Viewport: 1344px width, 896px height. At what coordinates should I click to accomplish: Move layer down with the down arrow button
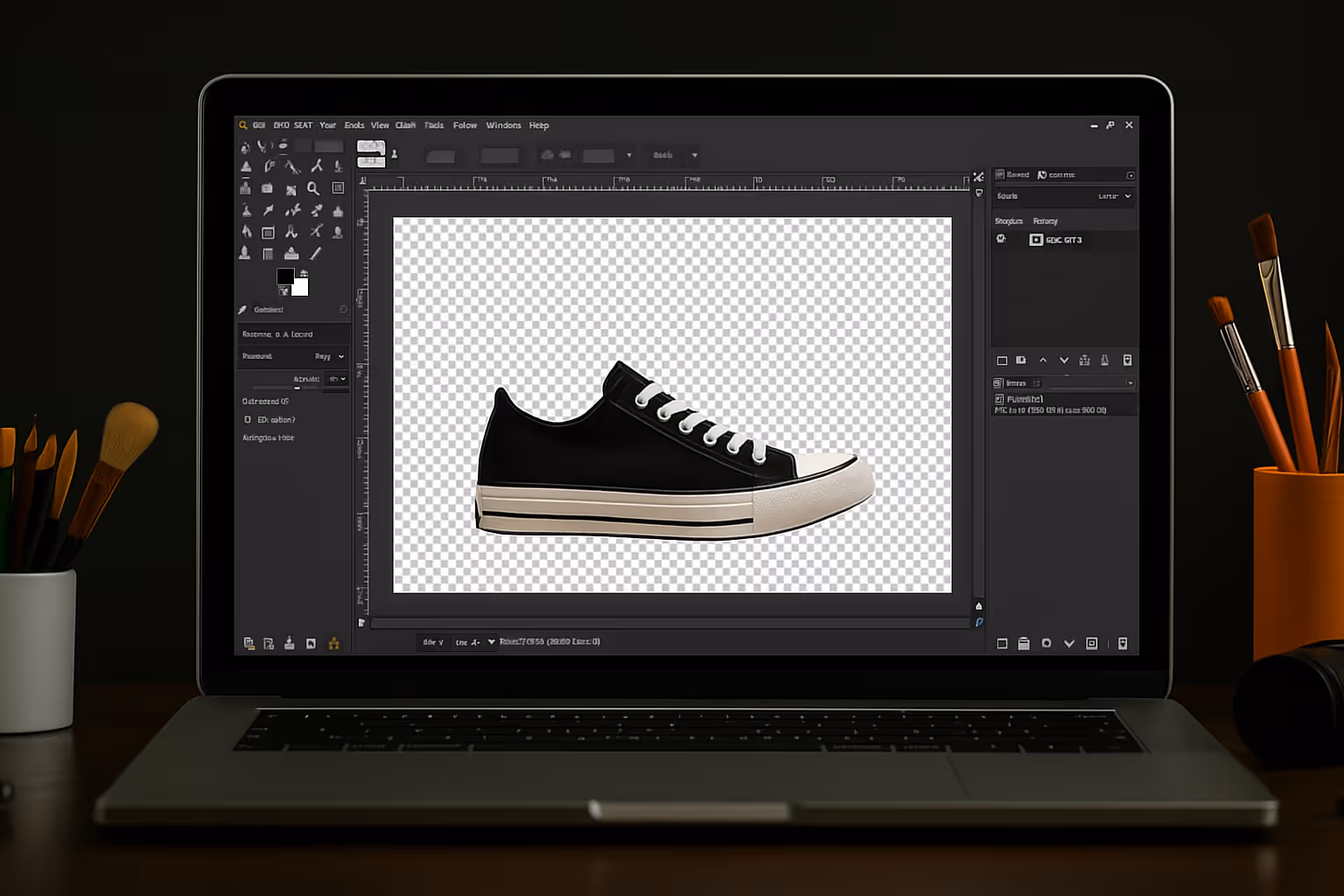(1064, 360)
